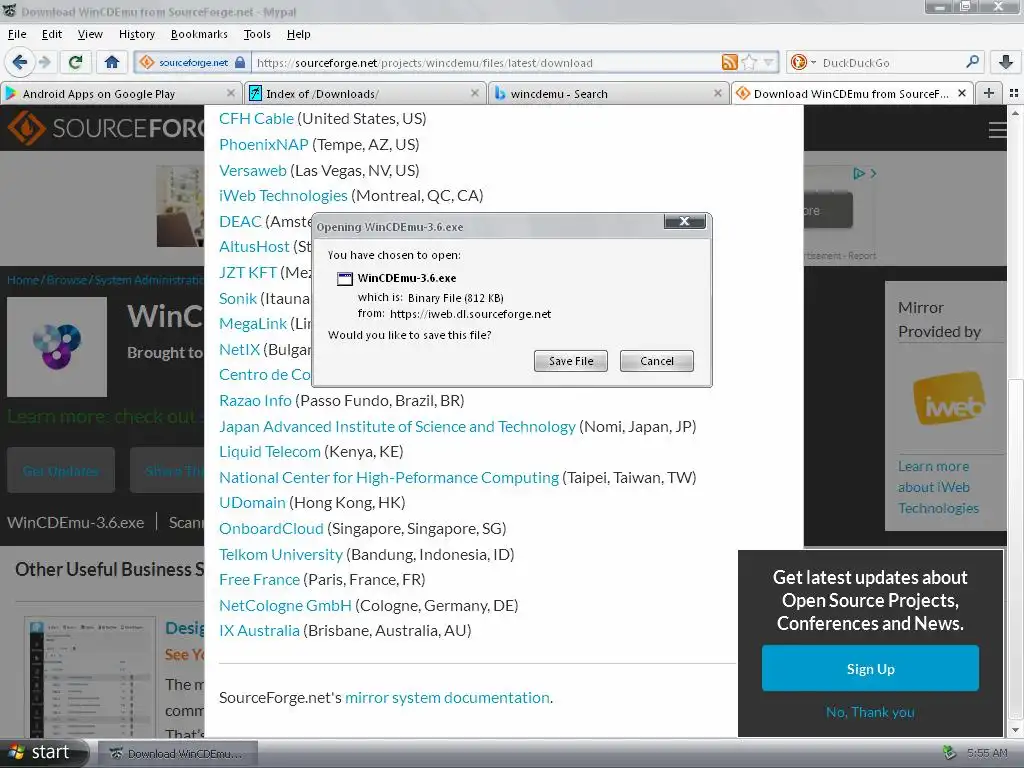Select the NetCologne GmbH mirror link
The height and width of the screenshot is (768, 1024).
pos(285,605)
